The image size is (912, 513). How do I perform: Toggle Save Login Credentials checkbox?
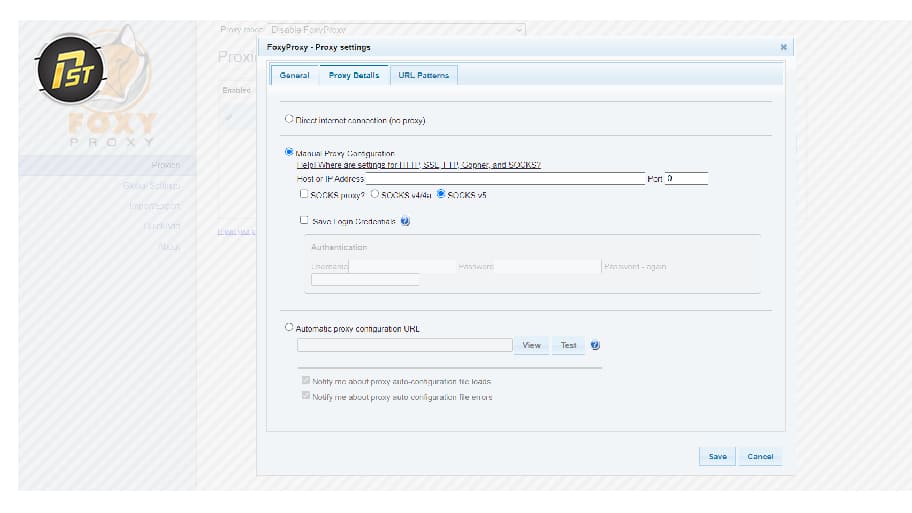click(x=304, y=220)
